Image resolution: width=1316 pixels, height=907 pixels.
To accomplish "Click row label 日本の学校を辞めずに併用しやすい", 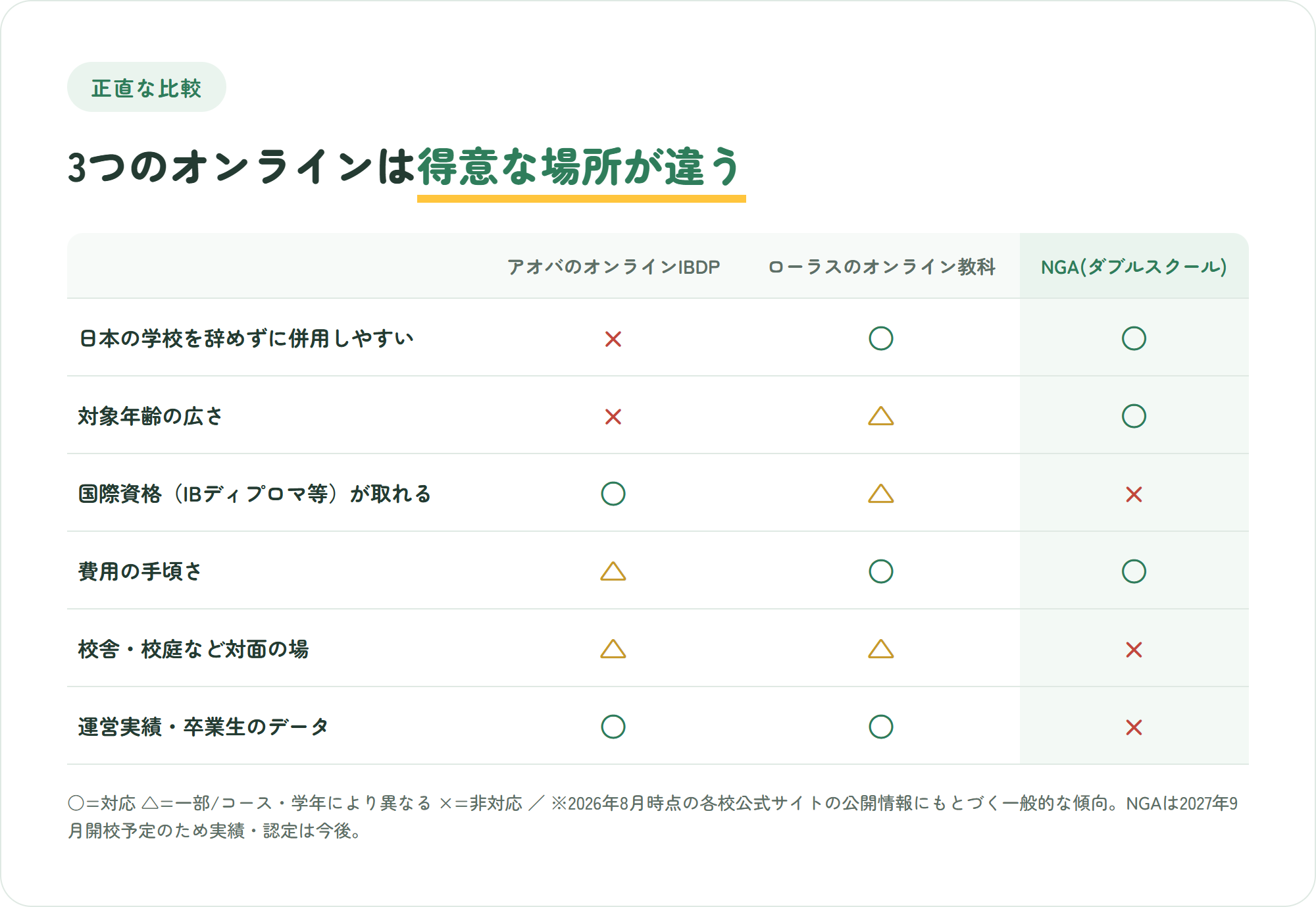I will [246, 338].
